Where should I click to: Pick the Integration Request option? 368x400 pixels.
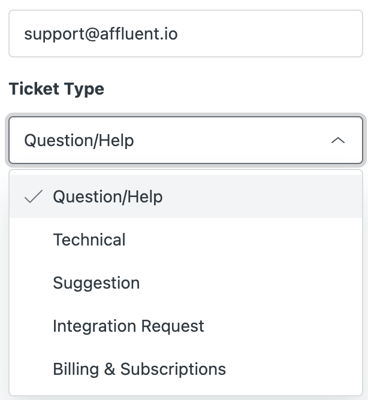(186, 326)
